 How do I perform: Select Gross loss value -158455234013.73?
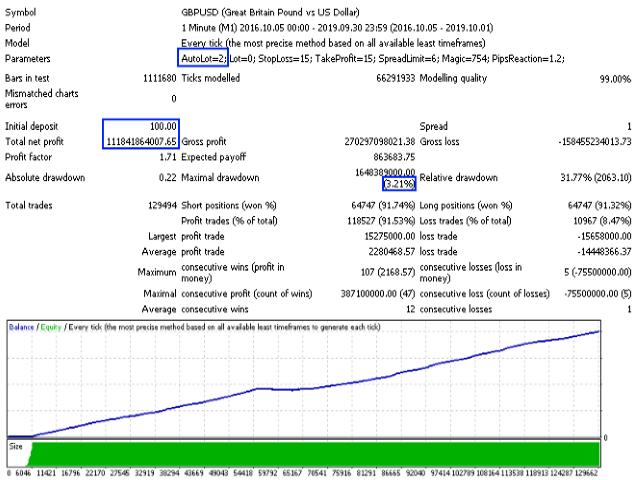[594, 142]
